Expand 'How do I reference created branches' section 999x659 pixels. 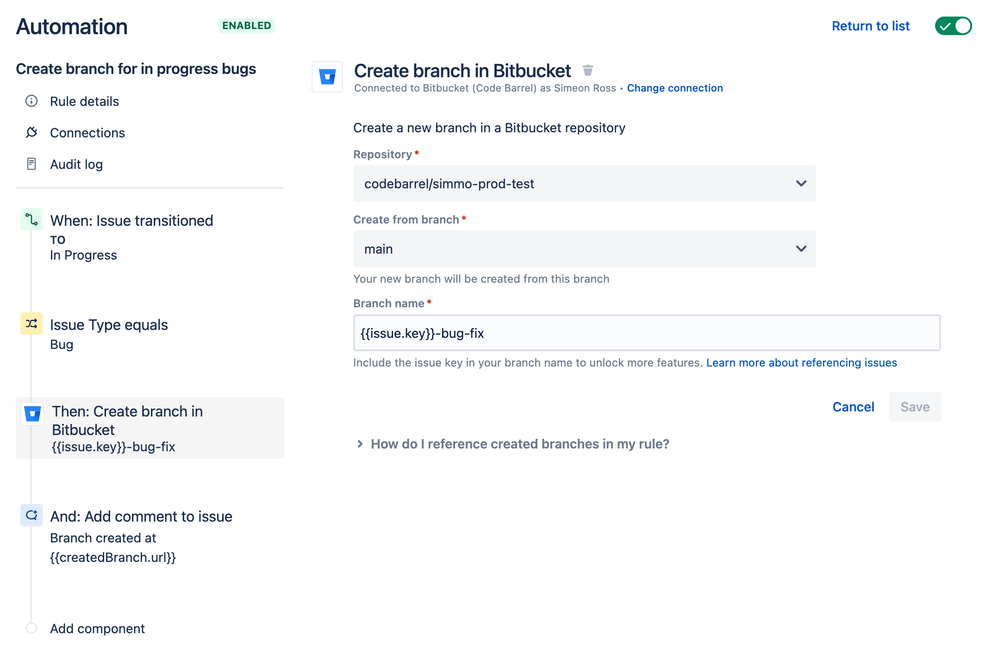pos(519,443)
